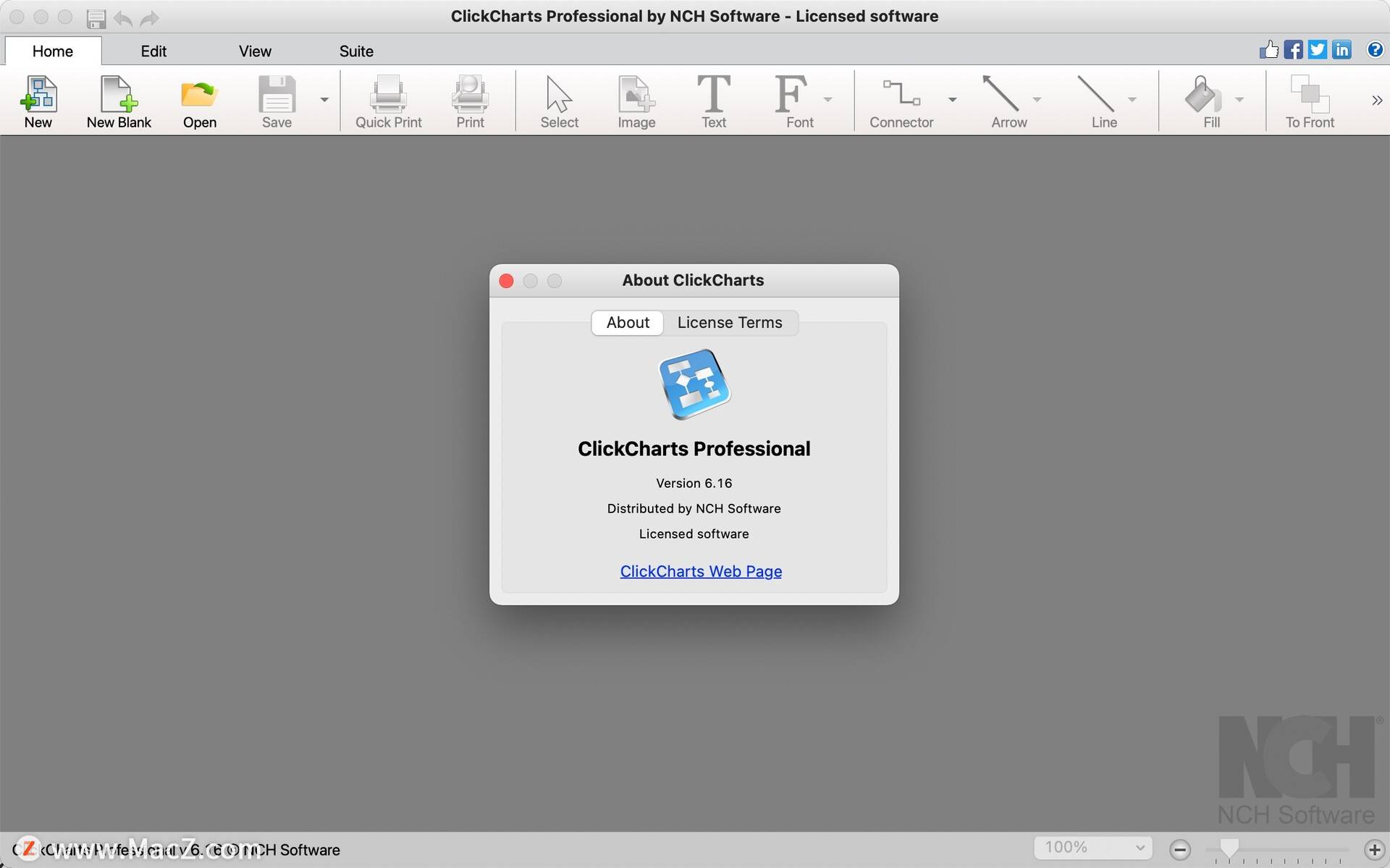Activate the Select cursor tool
This screenshot has height=868, width=1390.
(x=558, y=101)
